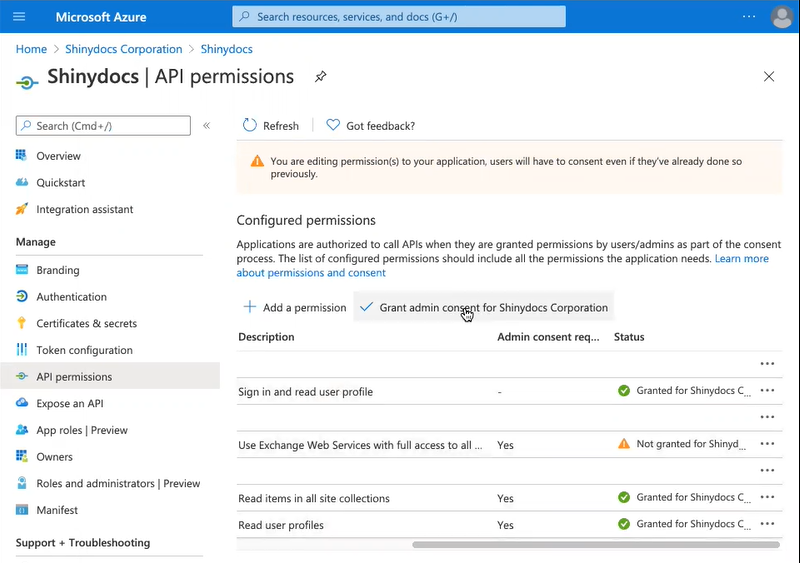Open Token configuration settings
800x563 pixels.
84,351
